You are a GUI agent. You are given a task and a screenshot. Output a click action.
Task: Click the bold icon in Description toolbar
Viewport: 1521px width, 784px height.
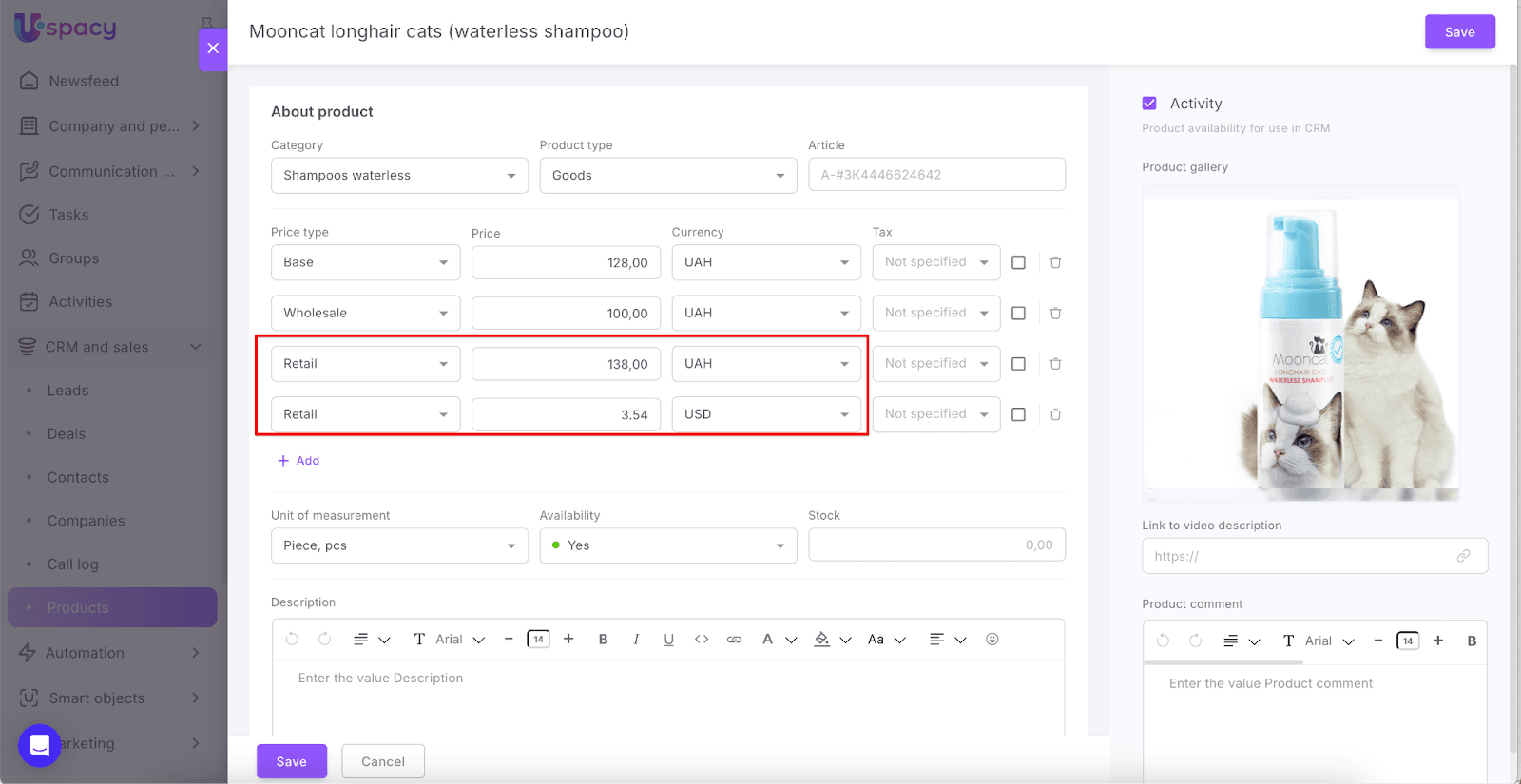(x=603, y=640)
